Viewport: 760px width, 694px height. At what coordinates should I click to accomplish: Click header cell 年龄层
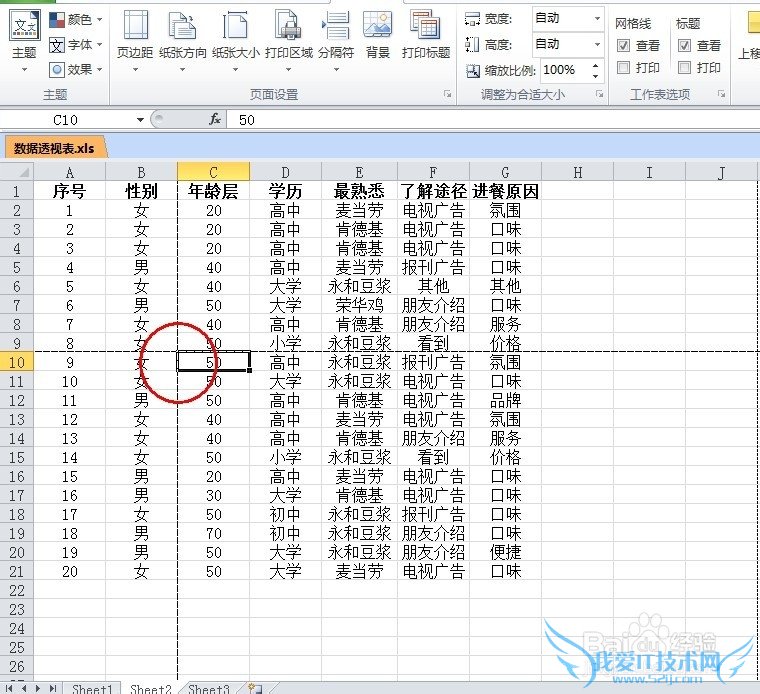pyautogui.click(x=213, y=191)
